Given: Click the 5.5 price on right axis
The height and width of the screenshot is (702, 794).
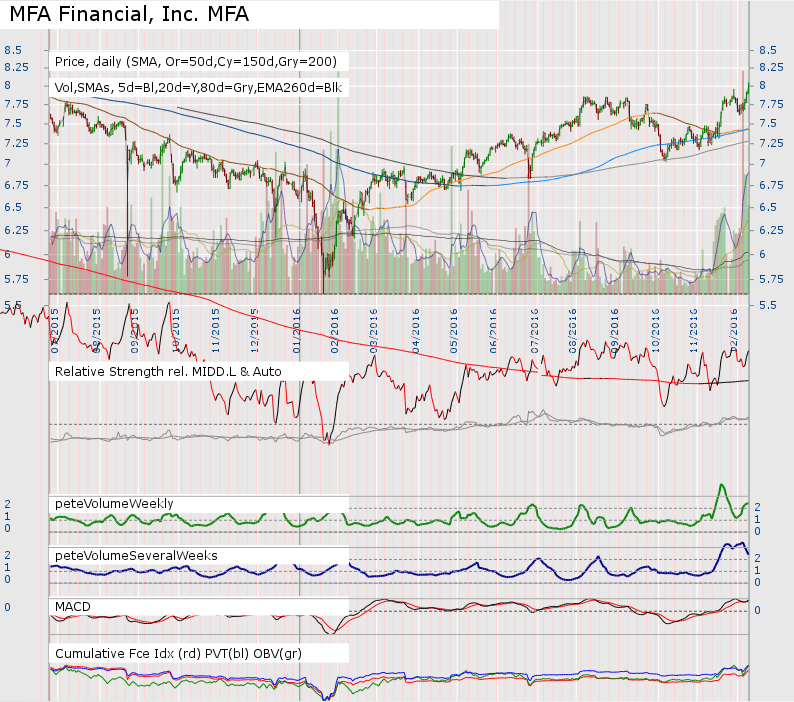Looking at the screenshot, I should [768, 305].
